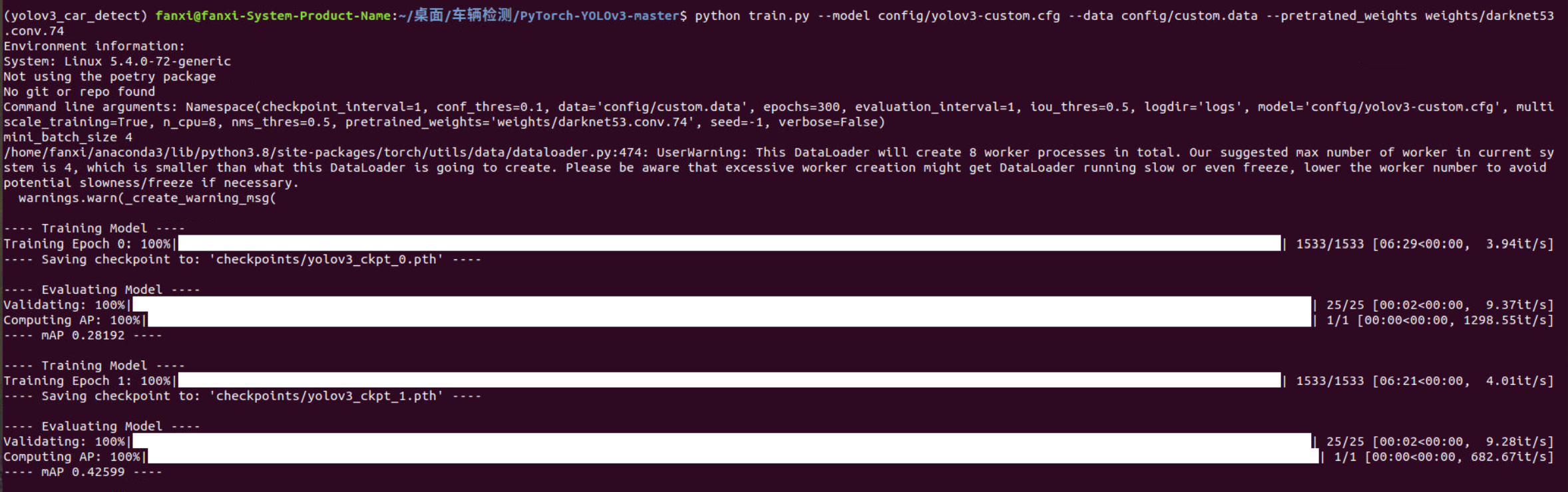The width and height of the screenshot is (1568, 492).
Task: Click the Training Epoch 1 progress bar
Action: click(729, 380)
